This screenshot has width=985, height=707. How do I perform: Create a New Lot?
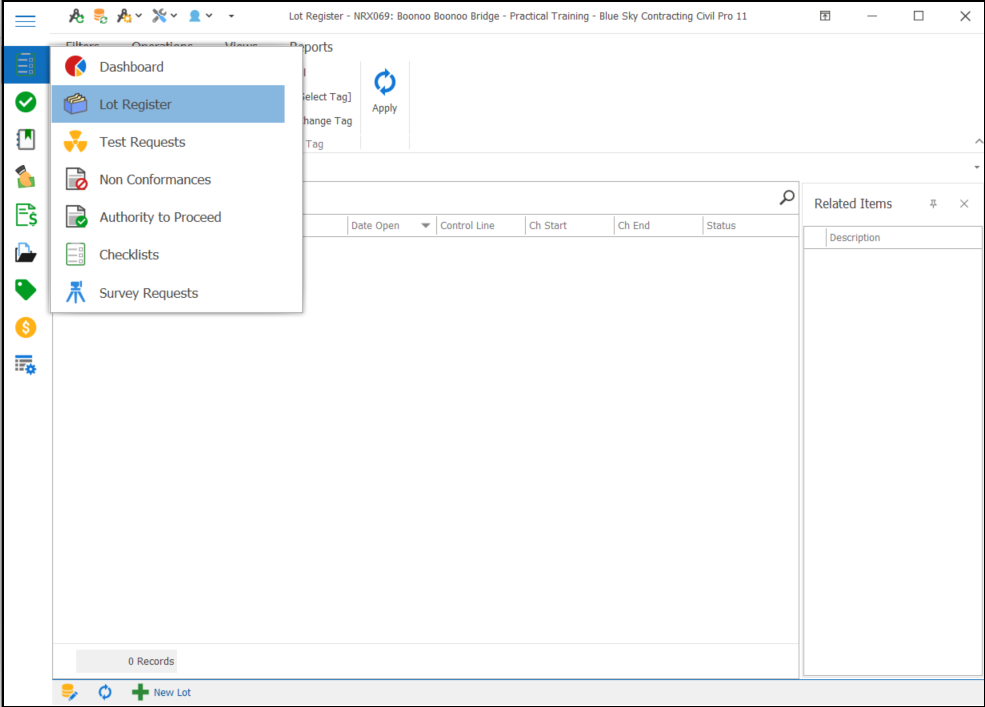161,693
